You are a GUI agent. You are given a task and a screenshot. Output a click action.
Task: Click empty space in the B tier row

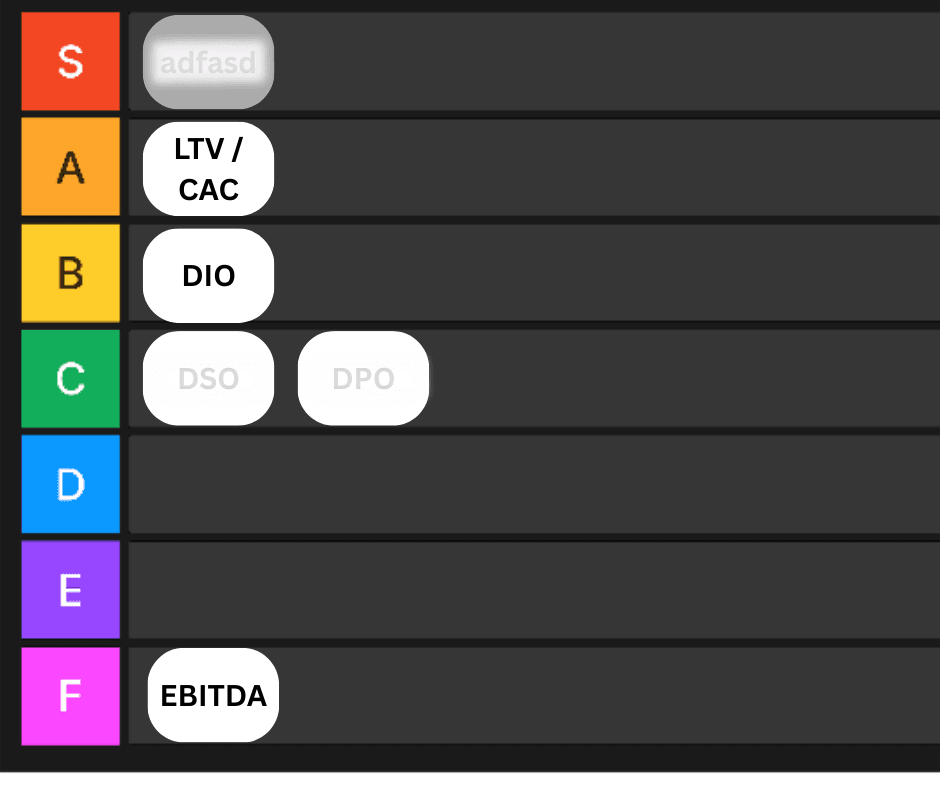tap(605, 274)
